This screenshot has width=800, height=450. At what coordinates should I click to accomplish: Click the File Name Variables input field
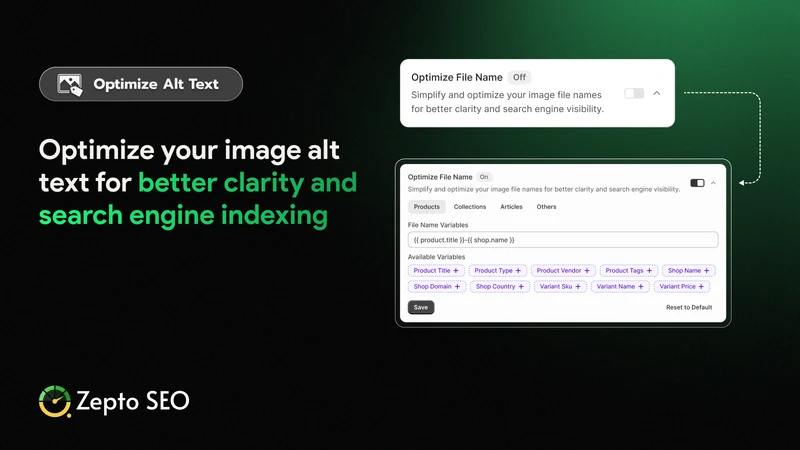pyautogui.click(x=563, y=240)
